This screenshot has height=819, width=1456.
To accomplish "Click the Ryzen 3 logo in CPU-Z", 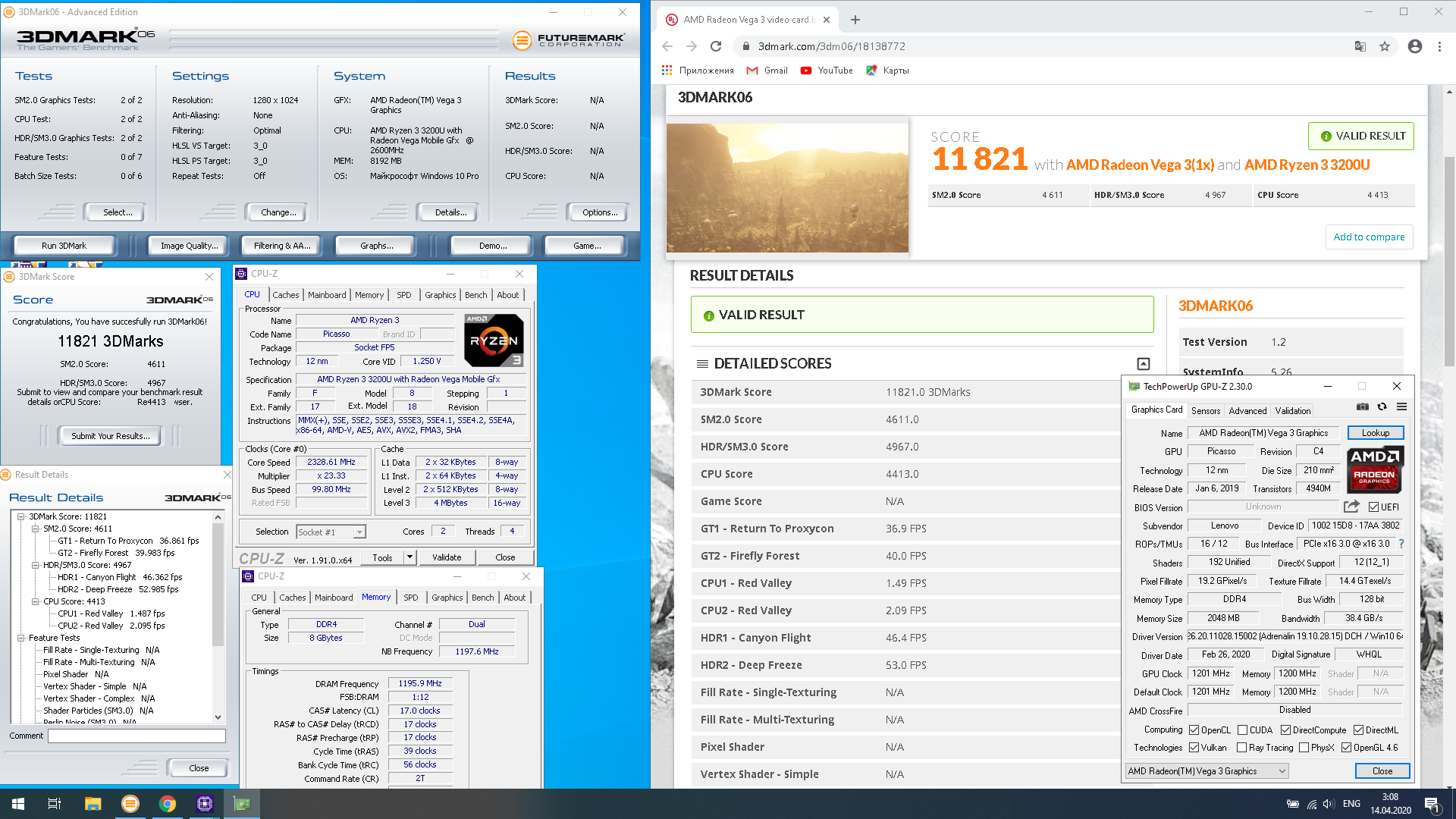I will (494, 340).
